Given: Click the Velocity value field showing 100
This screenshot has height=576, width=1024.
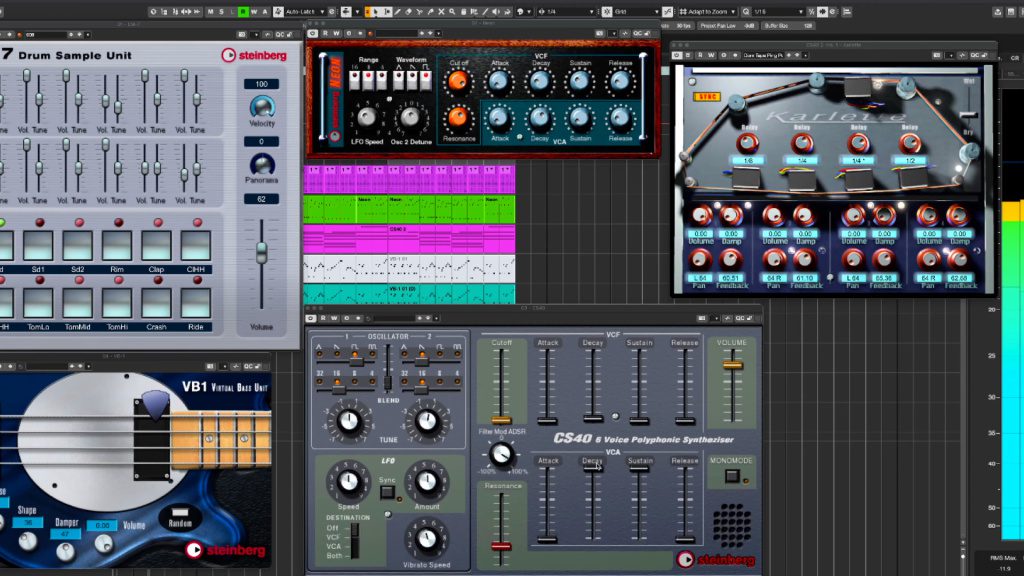Looking at the screenshot, I should click(x=261, y=84).
